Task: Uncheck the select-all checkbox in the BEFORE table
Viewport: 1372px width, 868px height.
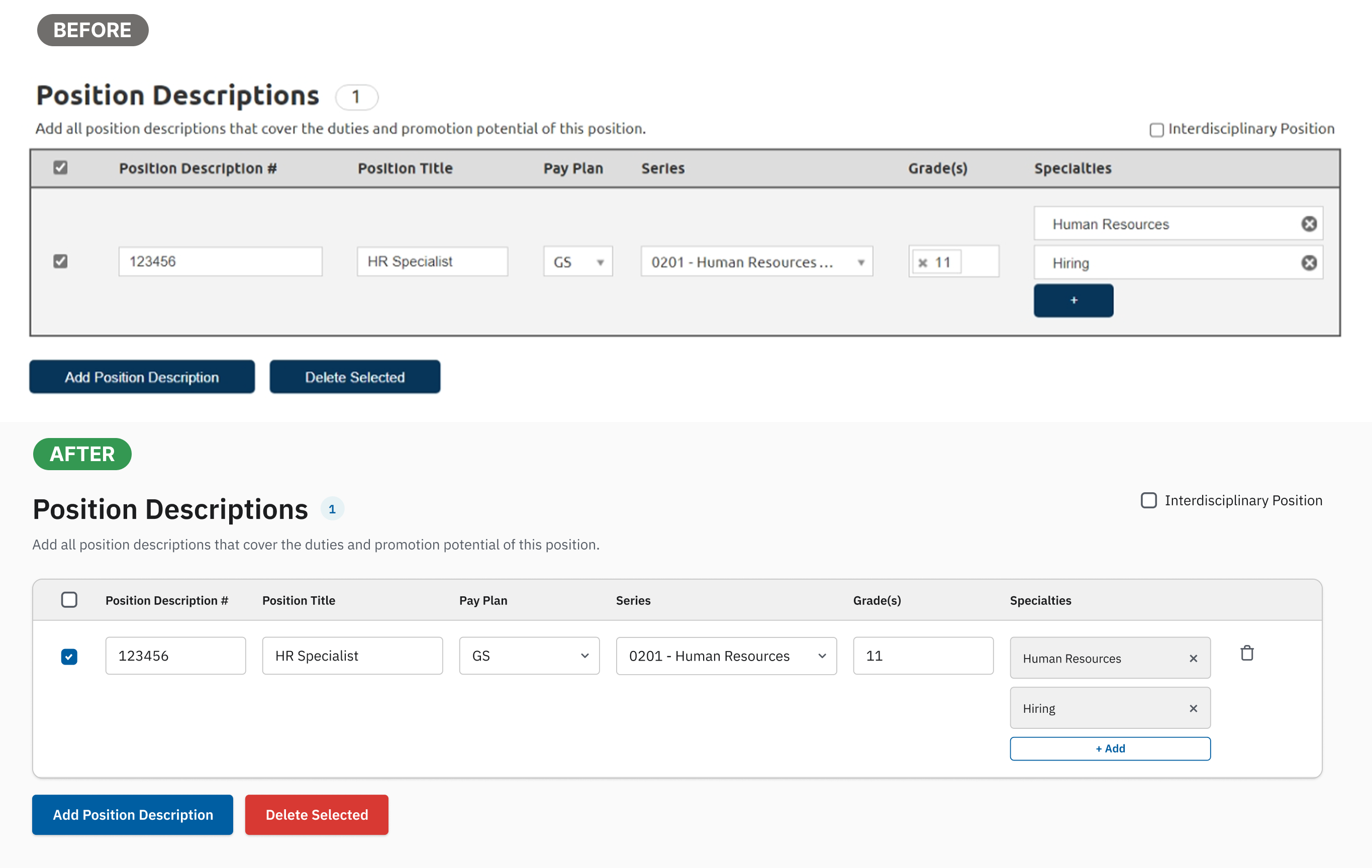Action: pos(60,167)
